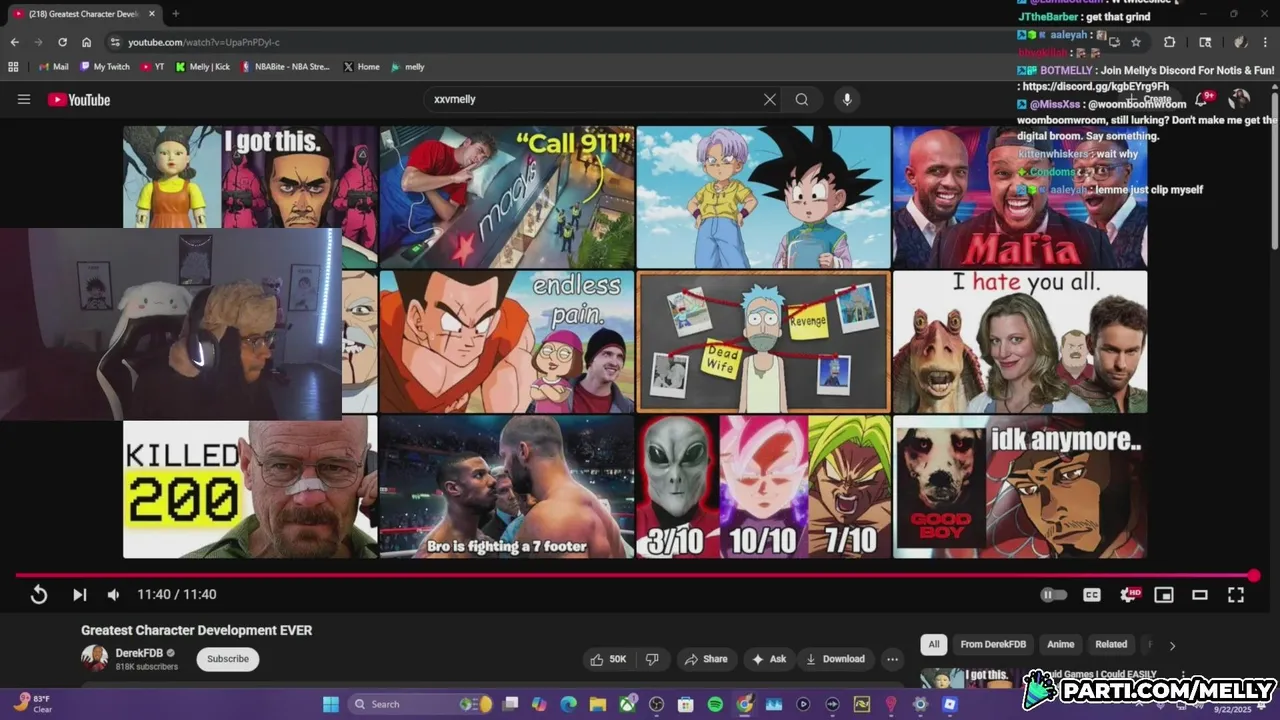
Task: Reload the current page
Action: pyautogui.click(x=62, y=42)
